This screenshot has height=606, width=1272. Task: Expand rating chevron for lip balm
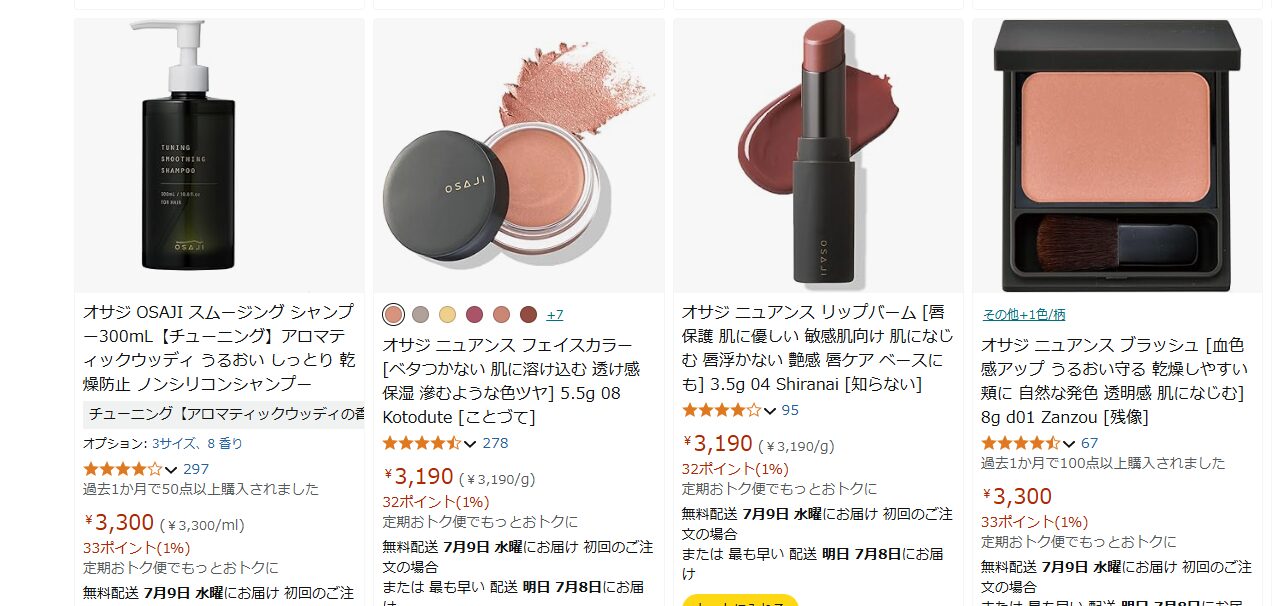[x=769, y=410]
